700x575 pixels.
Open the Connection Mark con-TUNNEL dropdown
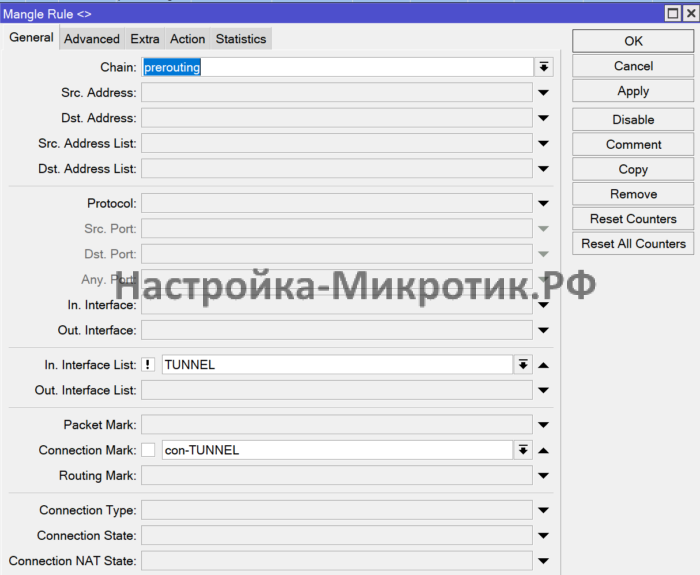click(523, 450)
